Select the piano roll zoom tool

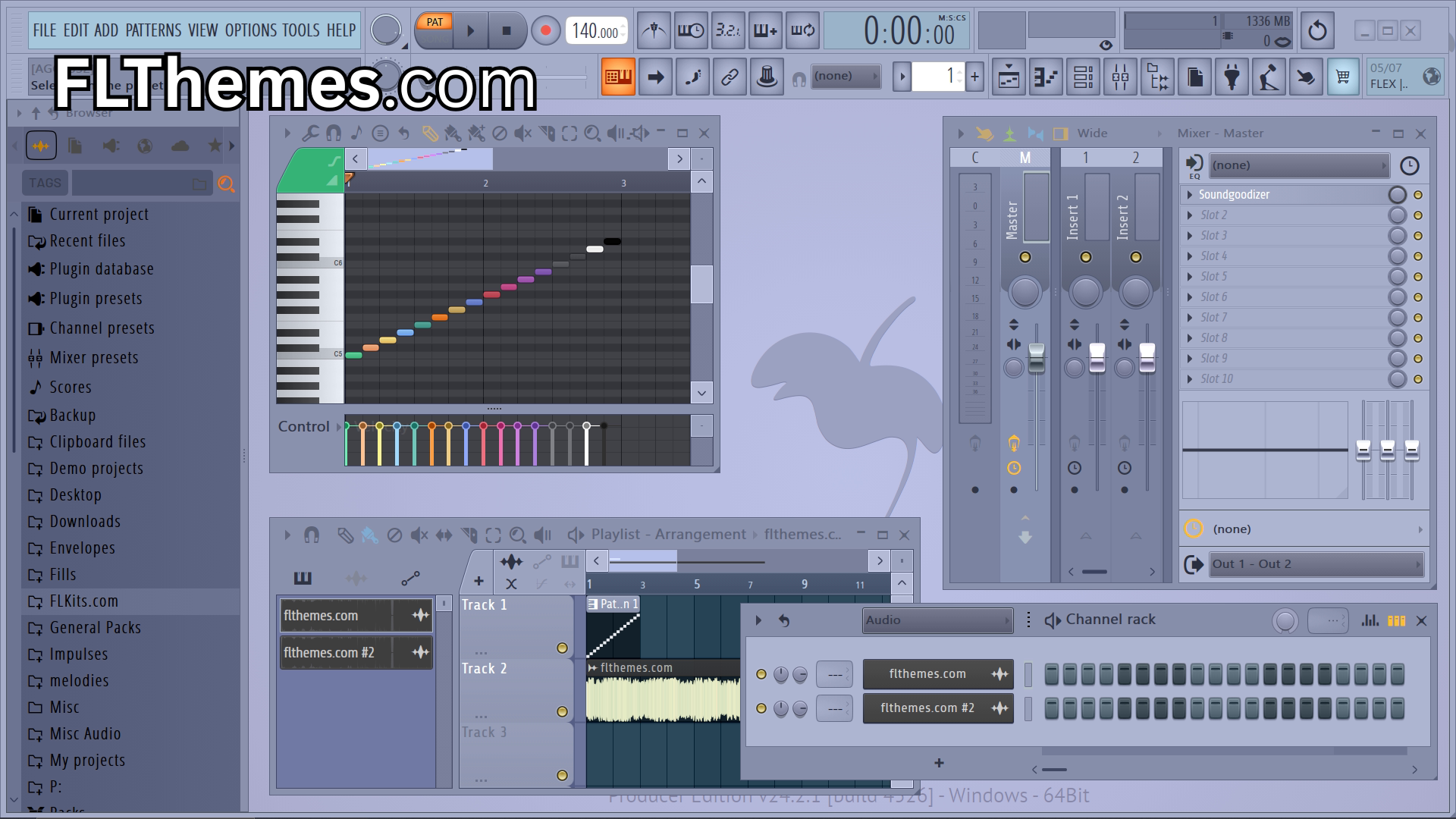click(x=592, y=133)
